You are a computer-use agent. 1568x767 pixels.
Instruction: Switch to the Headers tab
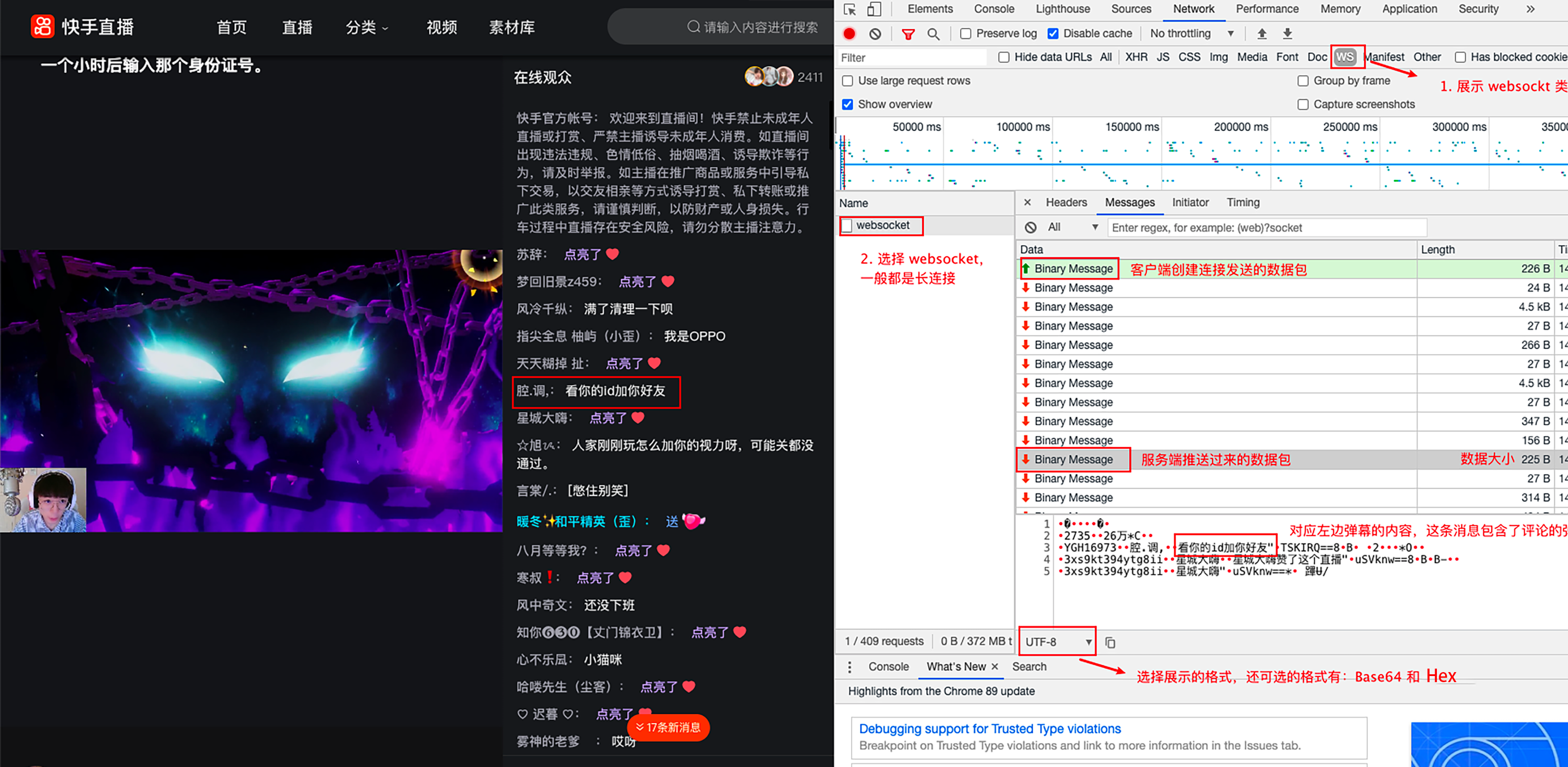point(1066,202)
